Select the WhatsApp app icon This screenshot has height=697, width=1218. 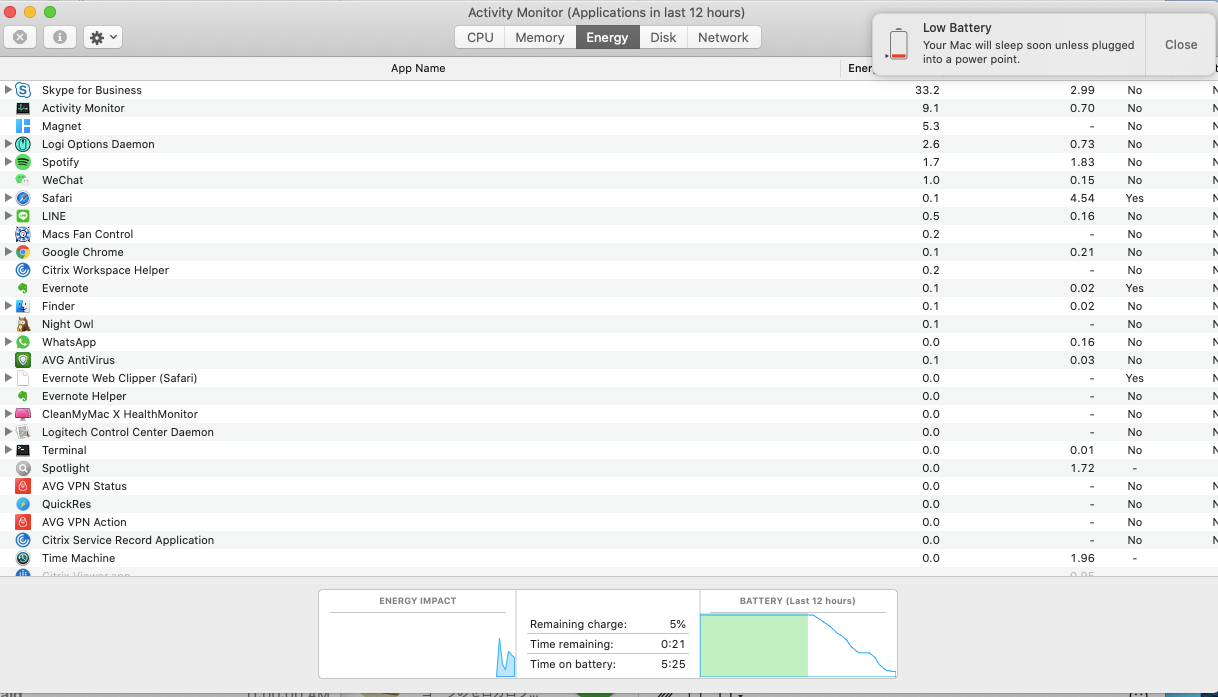pos(23,342)
